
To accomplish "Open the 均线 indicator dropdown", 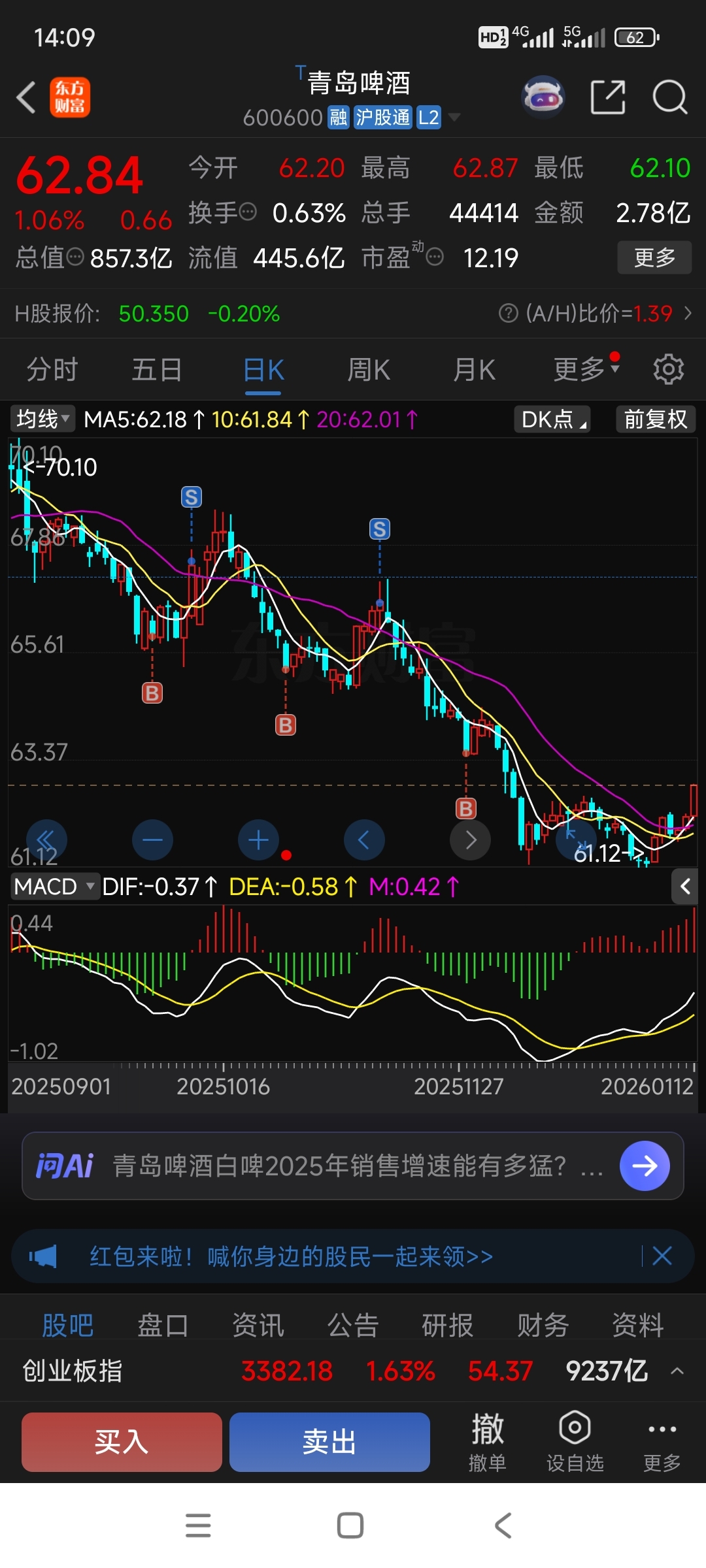I will pos(43,419).
